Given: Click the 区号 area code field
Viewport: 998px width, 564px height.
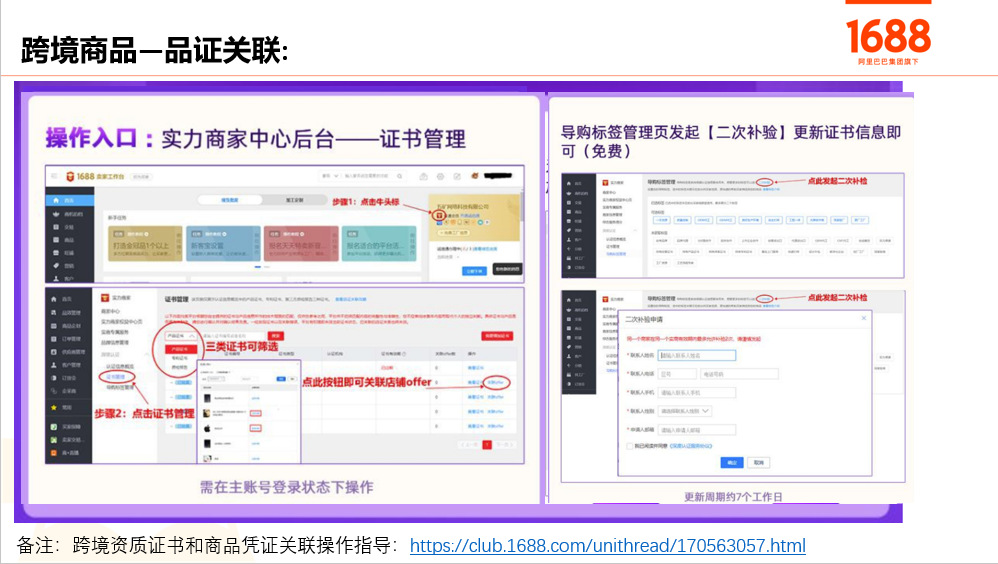Looking at the screenshot, I should (x=677, y=374).
